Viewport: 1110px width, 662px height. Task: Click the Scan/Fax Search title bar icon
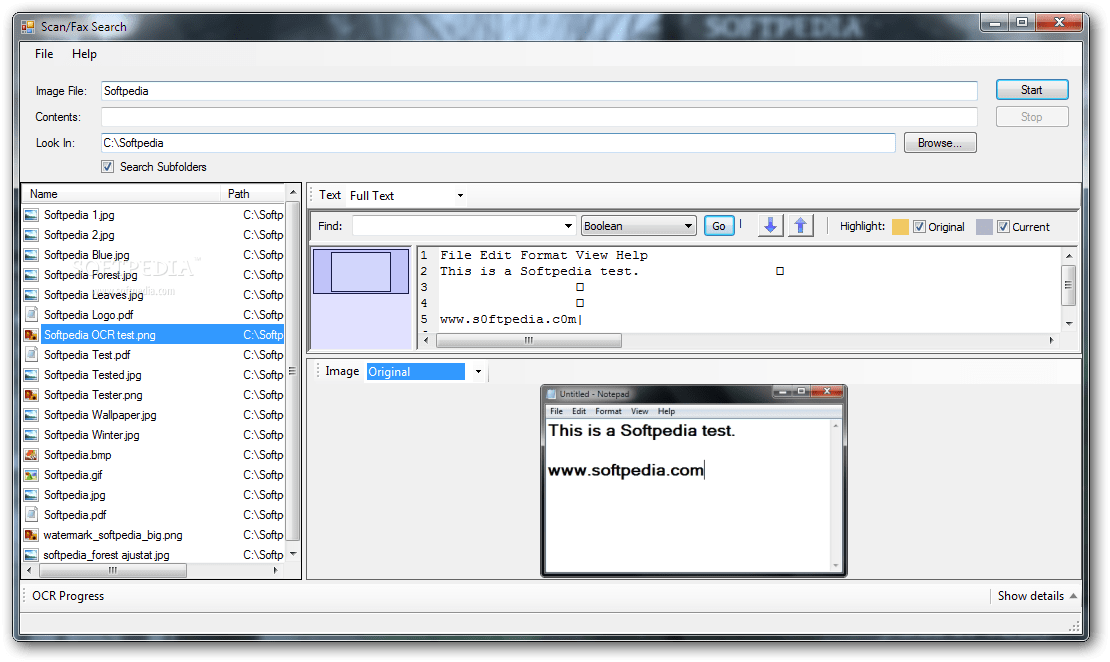[x=28, y=27]
